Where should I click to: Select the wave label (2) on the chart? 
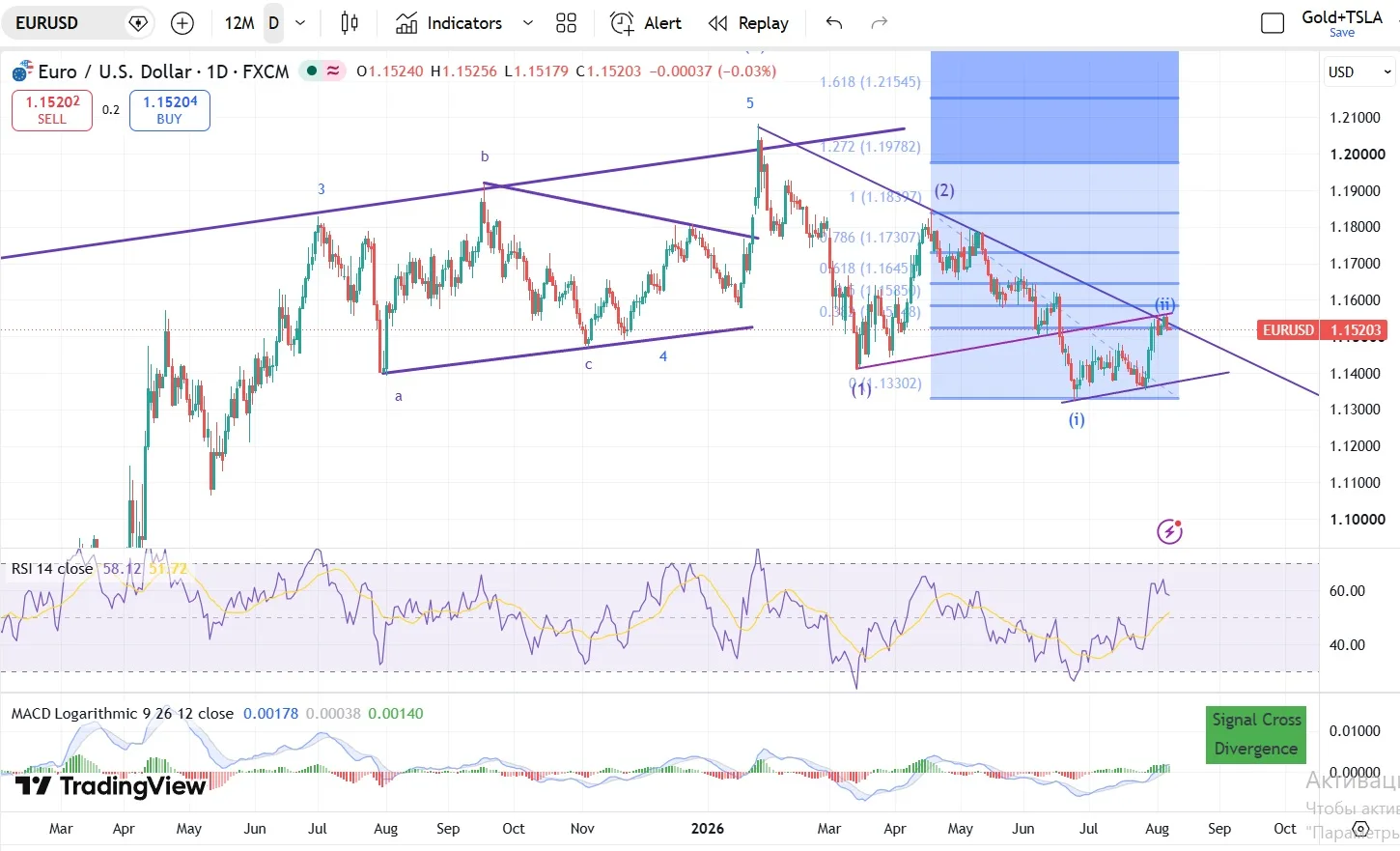click(x=944, y=190)
